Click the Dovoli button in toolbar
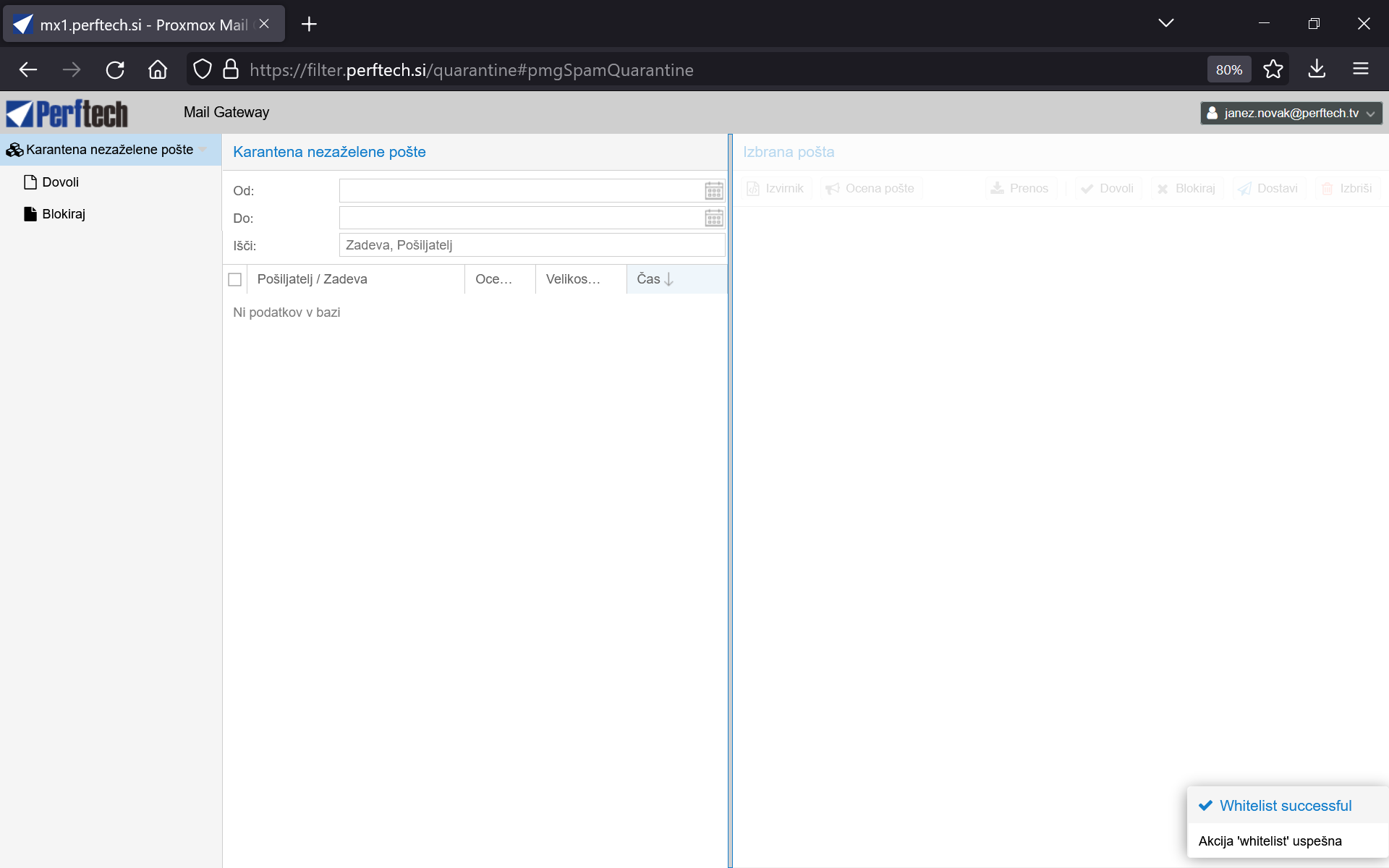 pos(1108,189)
